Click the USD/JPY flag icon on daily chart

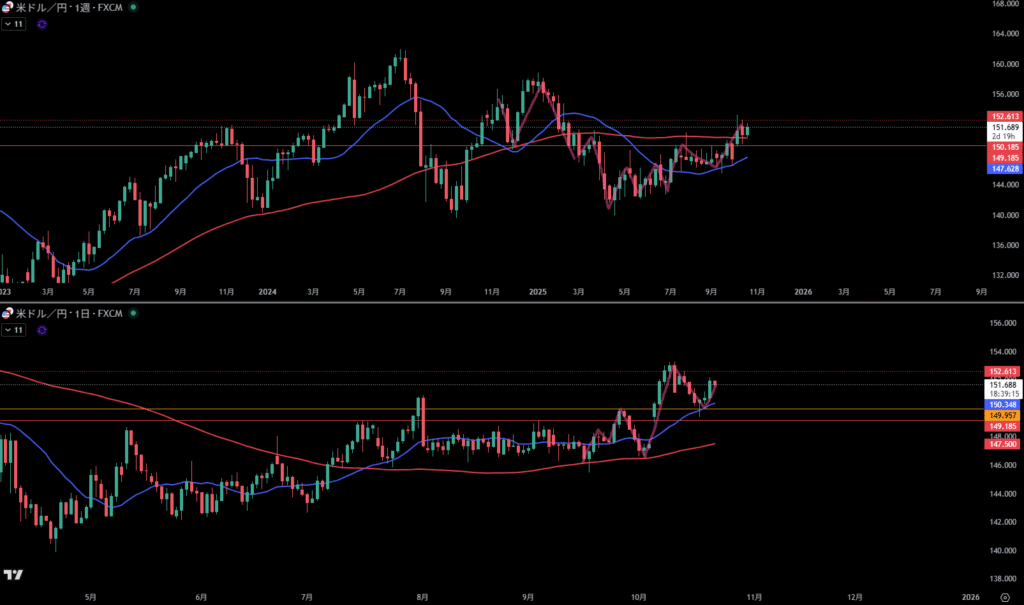[x=7, y=314]
